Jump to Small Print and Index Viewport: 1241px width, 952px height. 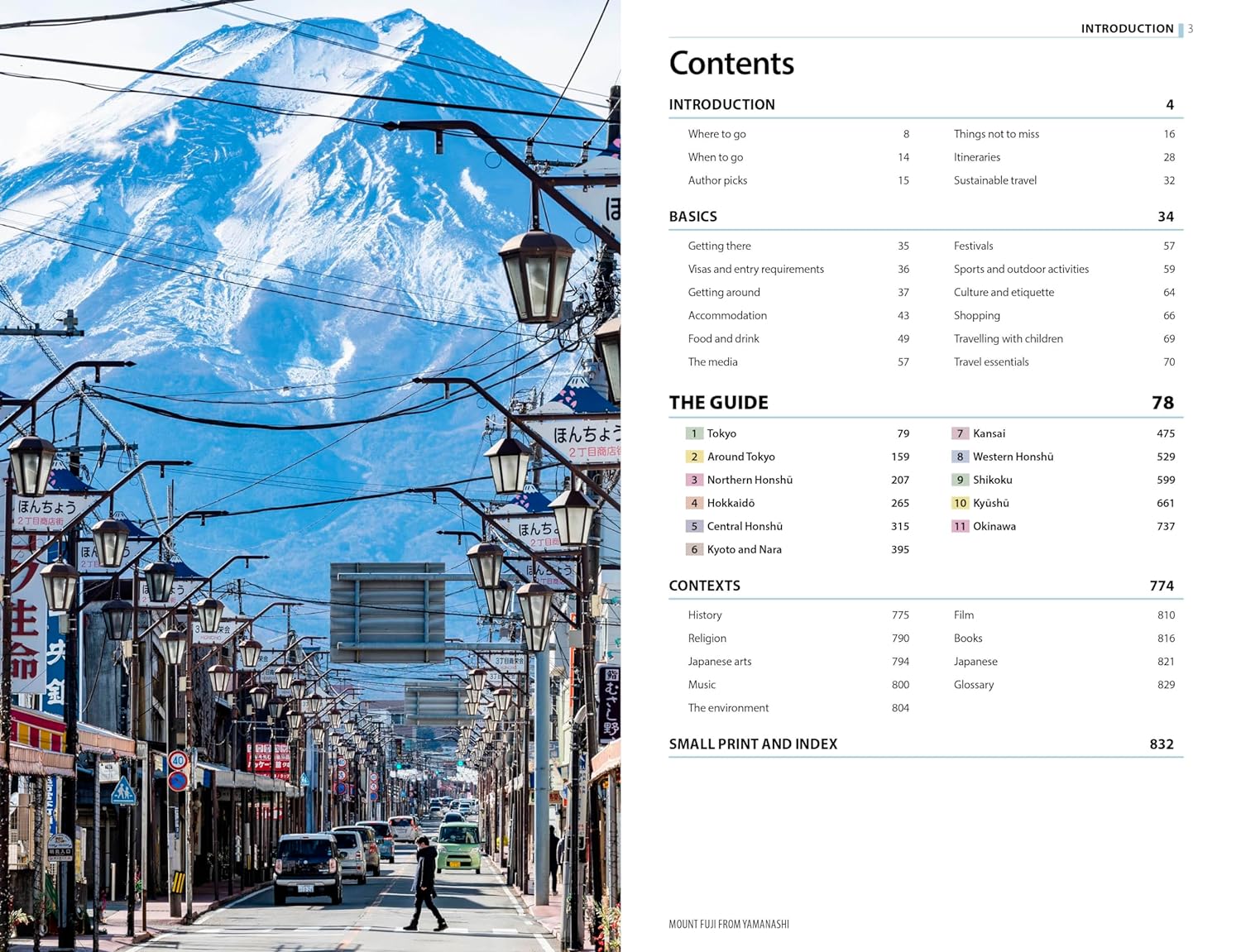pos(753,744)
